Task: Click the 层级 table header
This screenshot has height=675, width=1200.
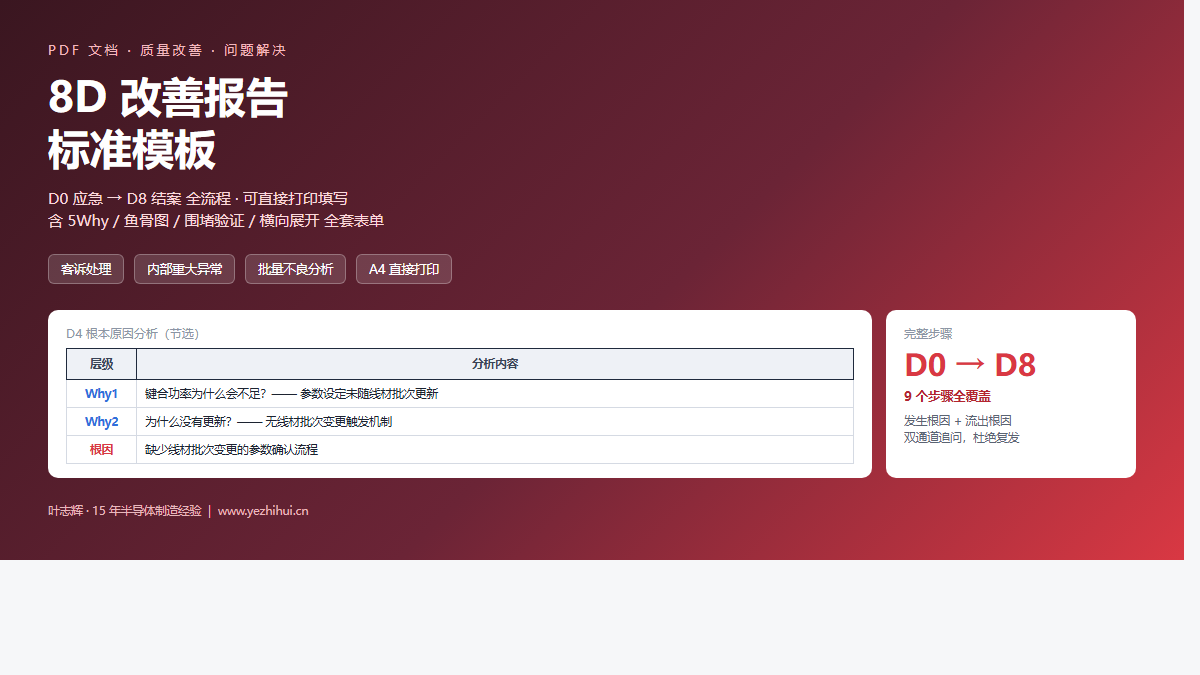Action: (102, 364)
